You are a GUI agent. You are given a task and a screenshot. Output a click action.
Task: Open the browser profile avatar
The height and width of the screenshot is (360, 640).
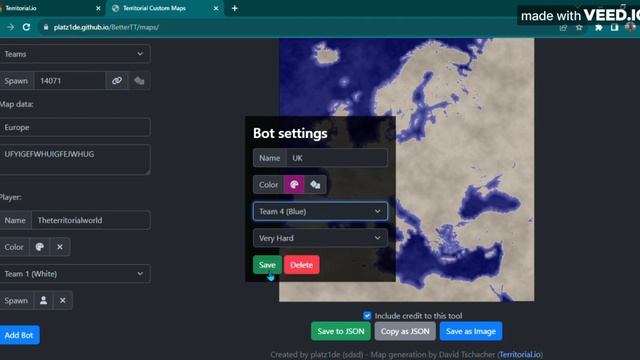tap(630, 27)
